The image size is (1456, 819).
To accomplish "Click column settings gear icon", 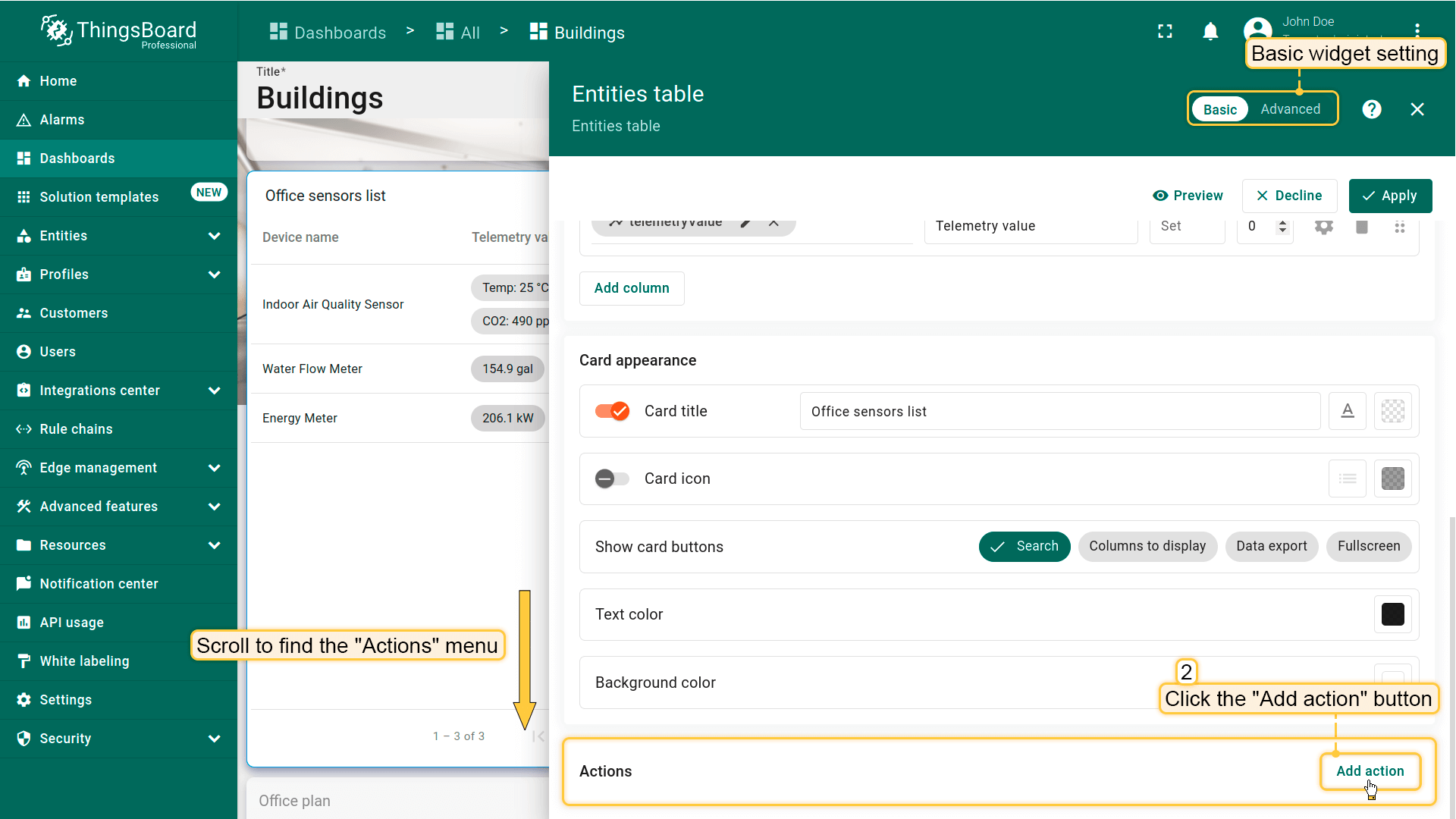I will tap(1323, 227).
